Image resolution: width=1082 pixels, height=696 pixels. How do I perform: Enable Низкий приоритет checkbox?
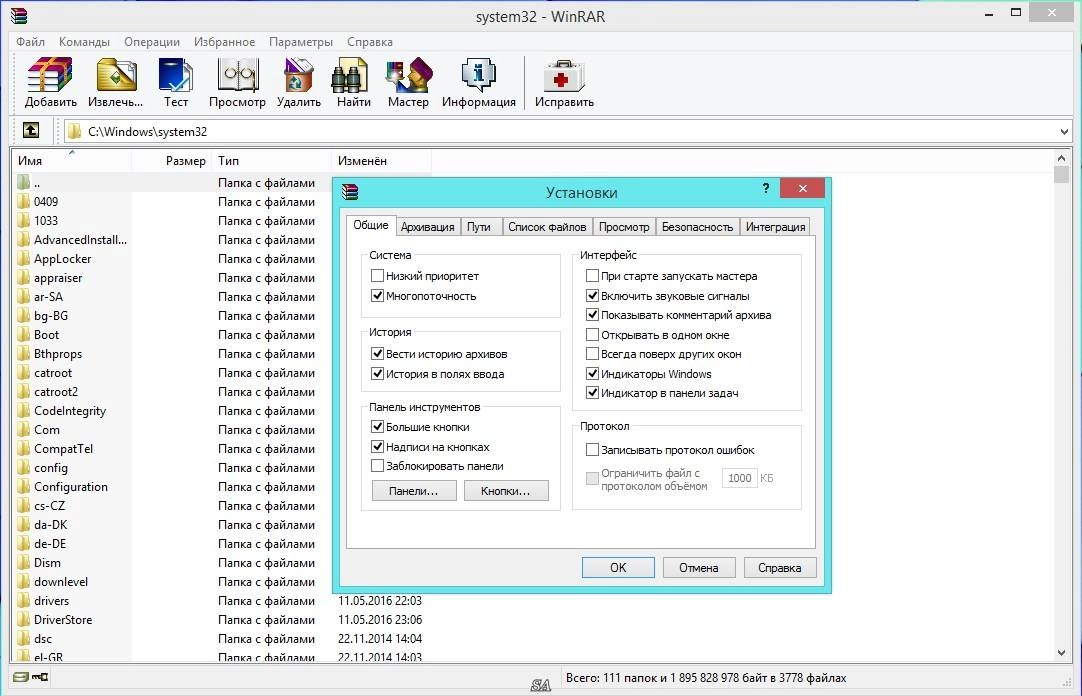pos(377,276)
